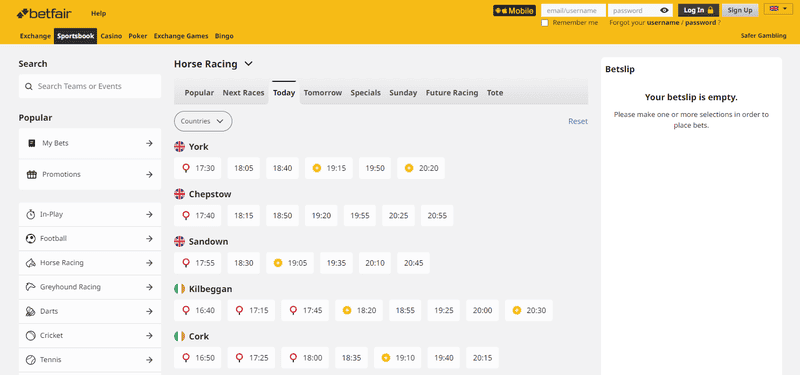Image resolution: width=800 pixels, height=375 pixels.
Task: Click the Sign Up button
Action: (x=740, y=10)
